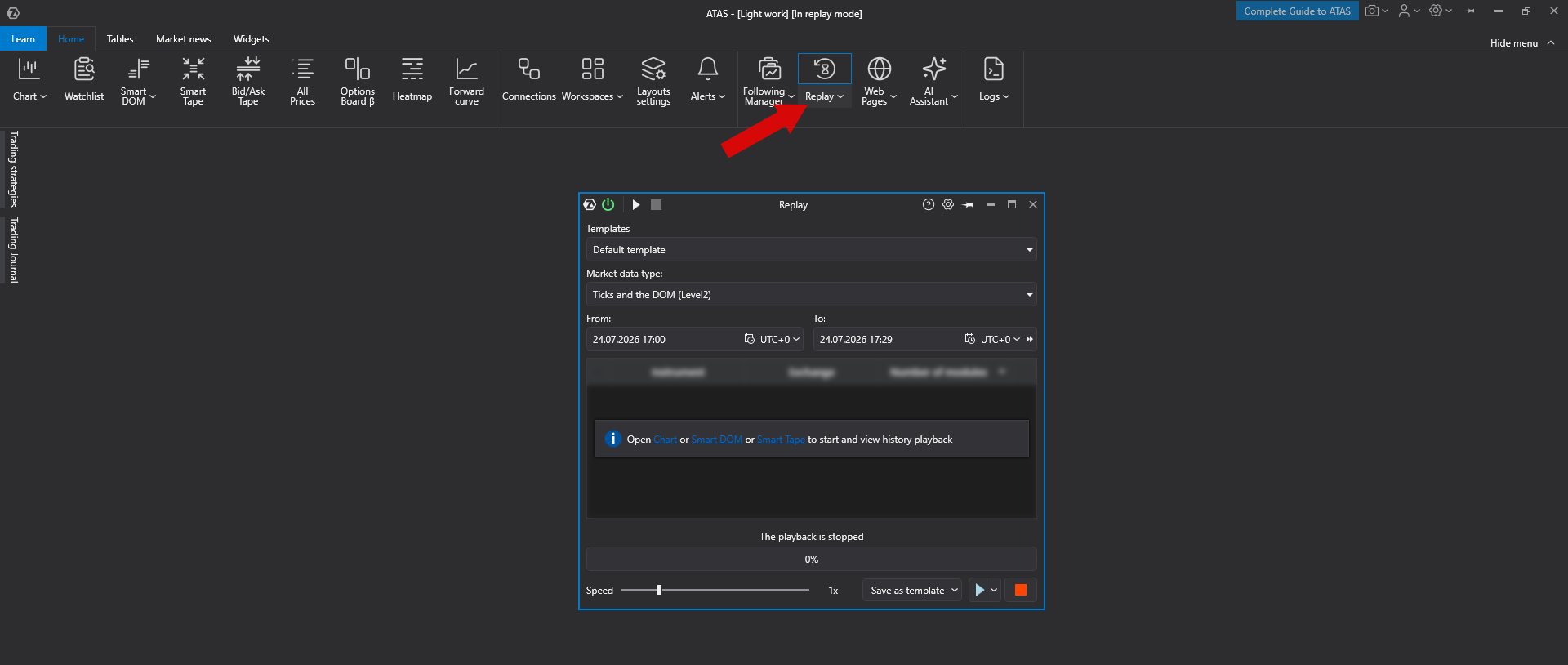The height and width of the screenshot is (665, 1568).
Task: Follow the Chart link in the info message
Action: tap(665, 440)
